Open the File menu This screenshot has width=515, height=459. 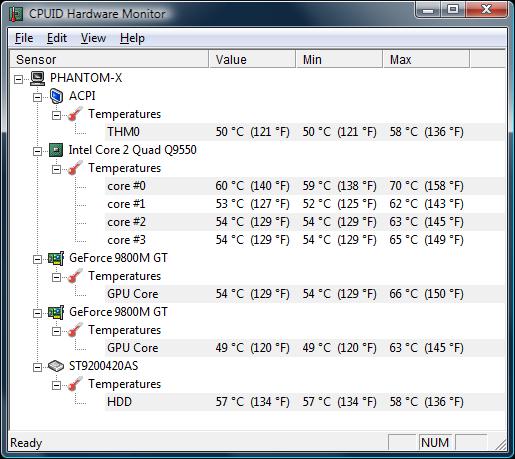24,38
